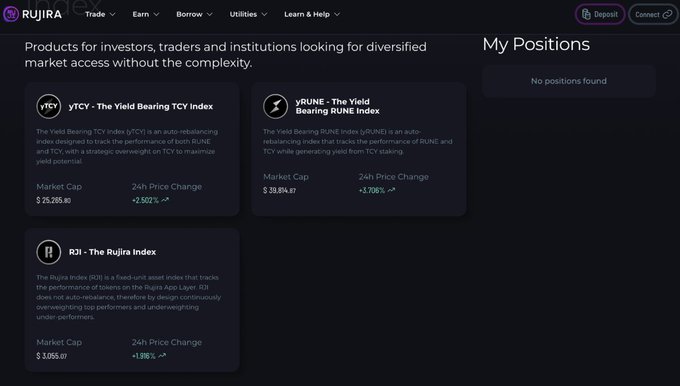This screenshot has width=680, height=386.
Task: Expand the Learn & Help chevron
Action: (x=337, y=14)
